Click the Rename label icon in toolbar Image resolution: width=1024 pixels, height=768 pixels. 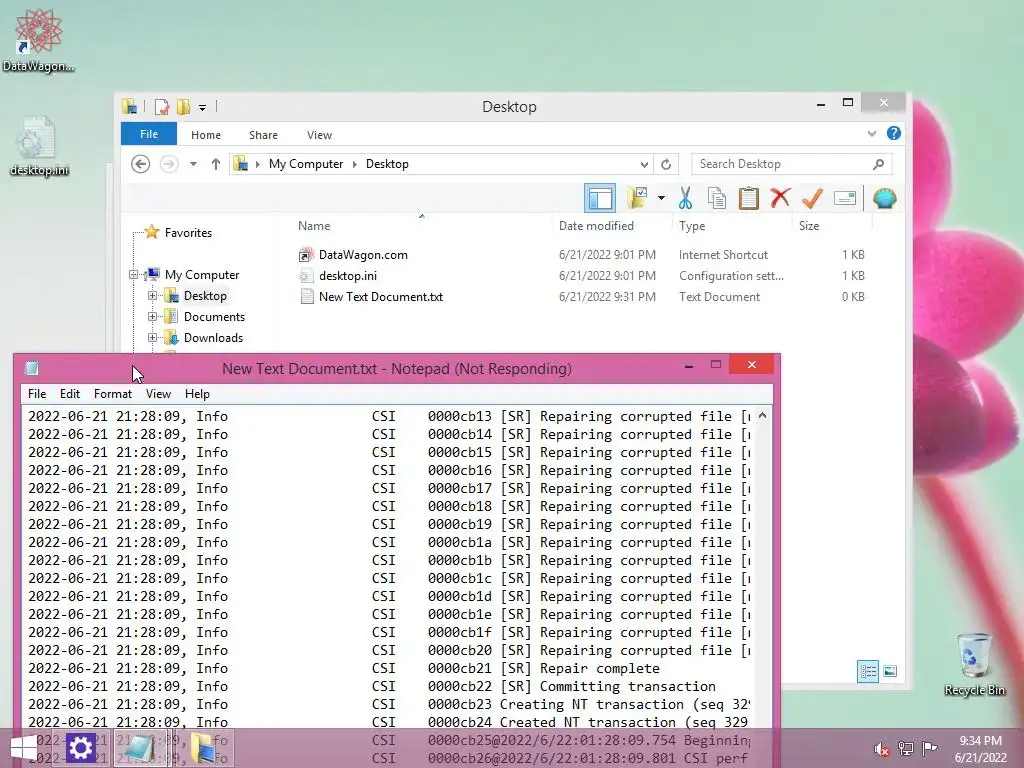coord(844,198)
